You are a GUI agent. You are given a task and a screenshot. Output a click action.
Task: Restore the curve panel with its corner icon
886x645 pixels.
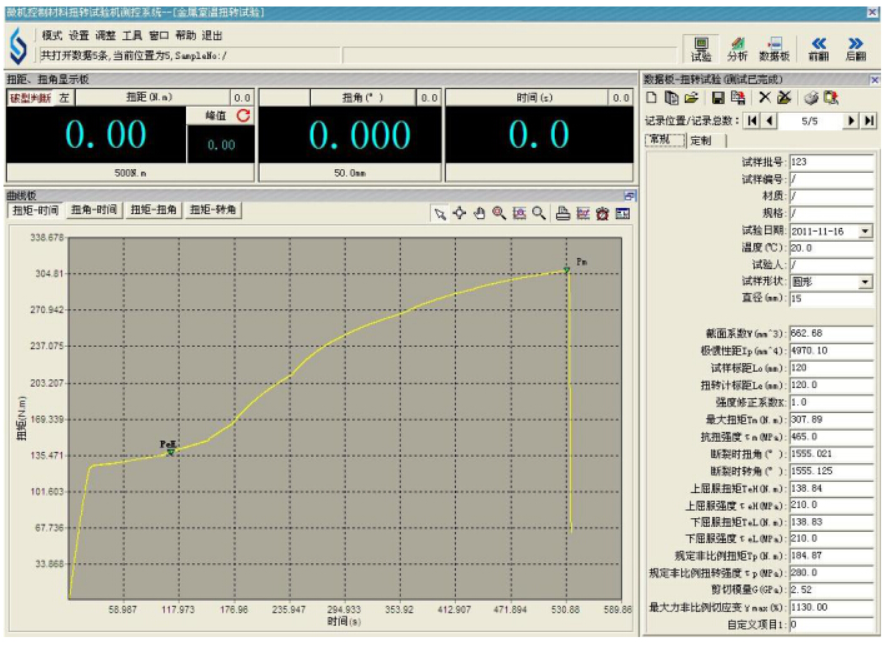(x=630, y=196)
